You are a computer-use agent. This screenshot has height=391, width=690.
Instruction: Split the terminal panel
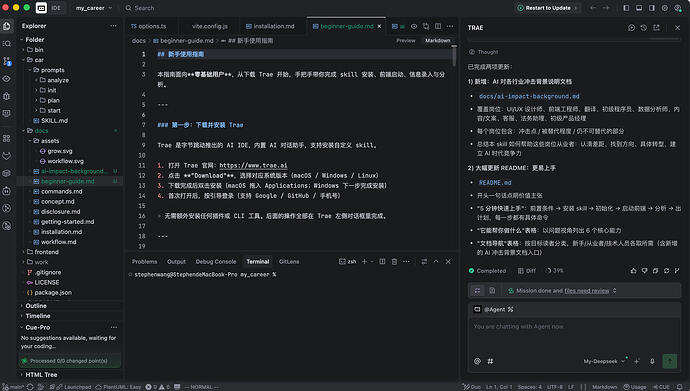tap(382, 262)
